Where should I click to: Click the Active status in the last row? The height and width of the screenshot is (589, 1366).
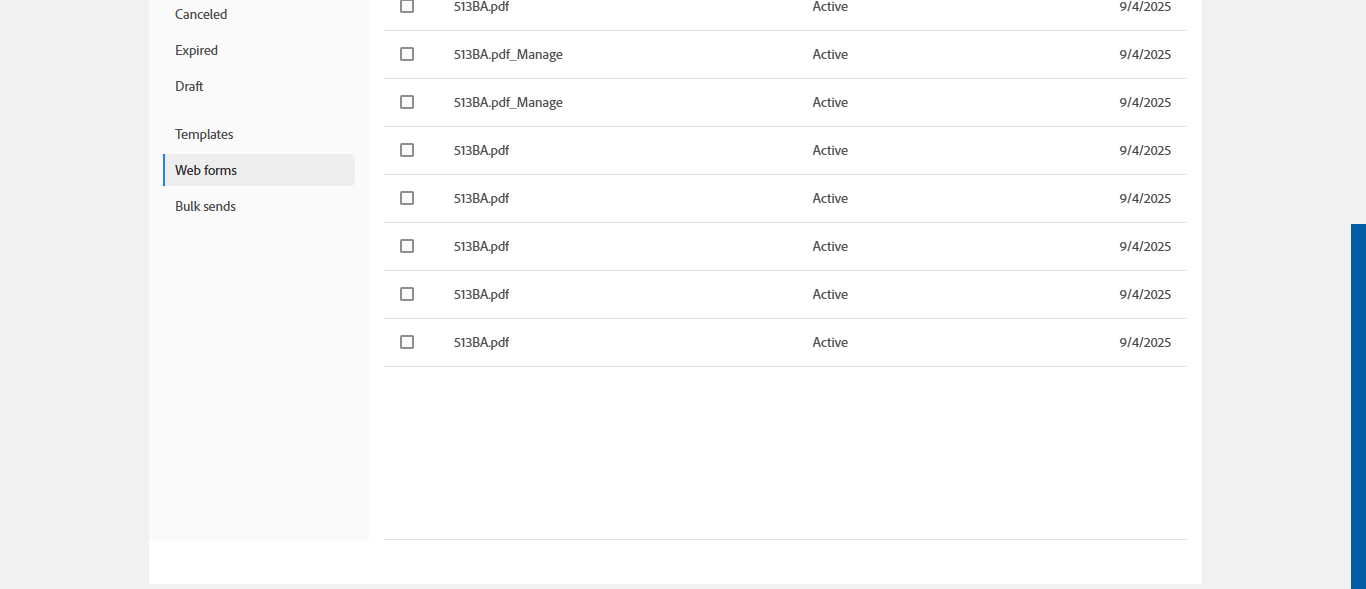coord(830,342)
